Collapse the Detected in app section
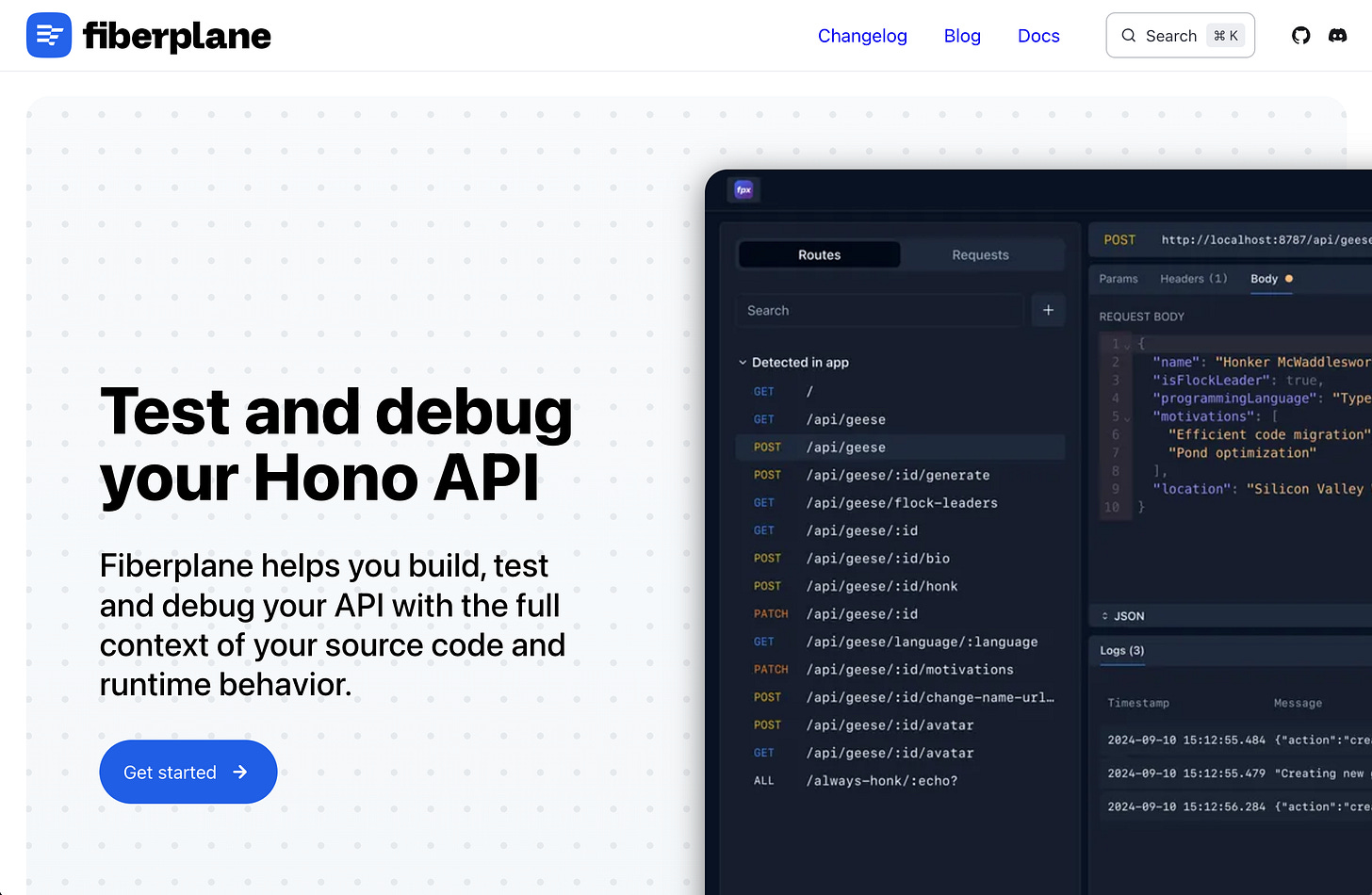This screenshot has height=895, width=1372. (743, 363)
